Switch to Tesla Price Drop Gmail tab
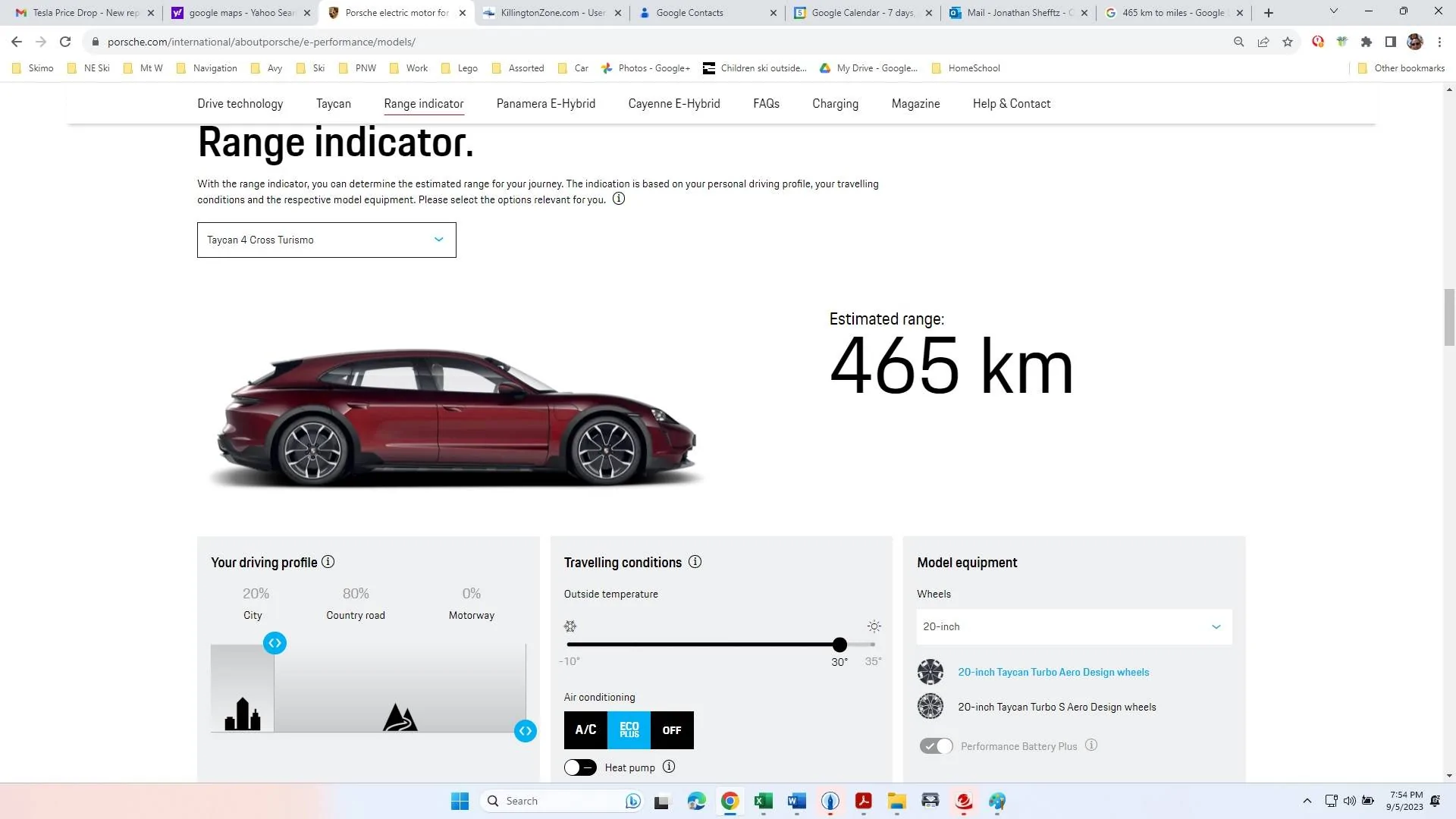Viewport: 1456px width, 819px height. pyautogui.click(x=83, y=13)
